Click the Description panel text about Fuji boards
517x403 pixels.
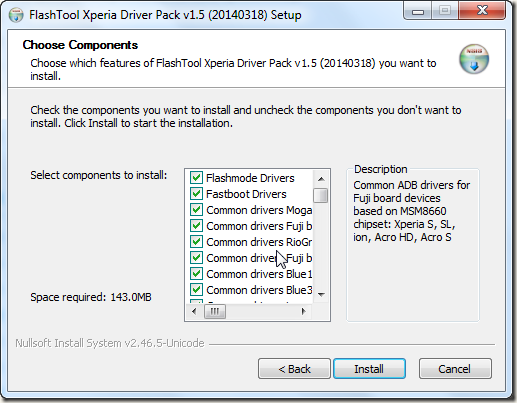[412, 211]
